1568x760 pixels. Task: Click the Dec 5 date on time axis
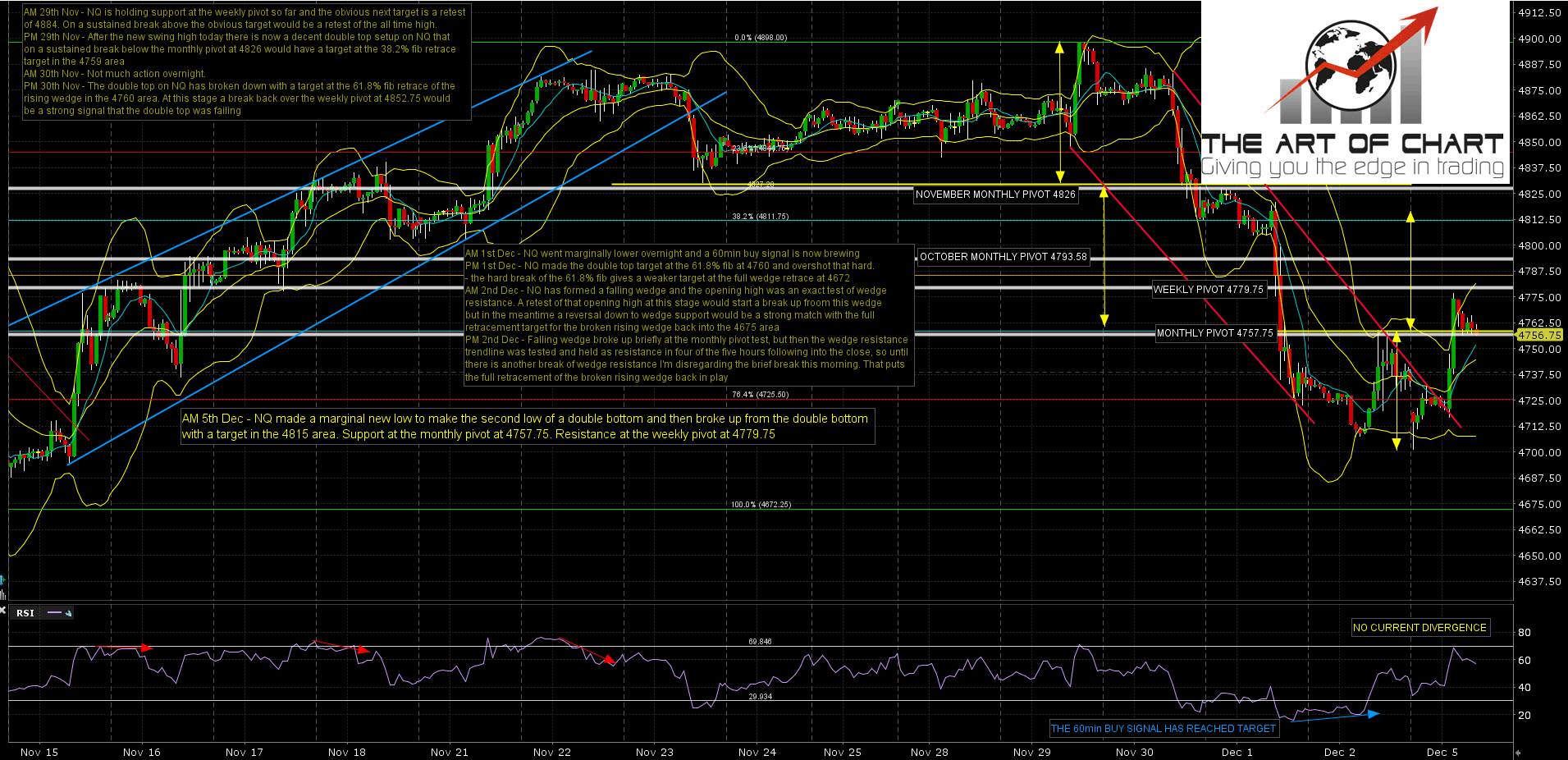pyautogui.click(x=1442, y=752)
